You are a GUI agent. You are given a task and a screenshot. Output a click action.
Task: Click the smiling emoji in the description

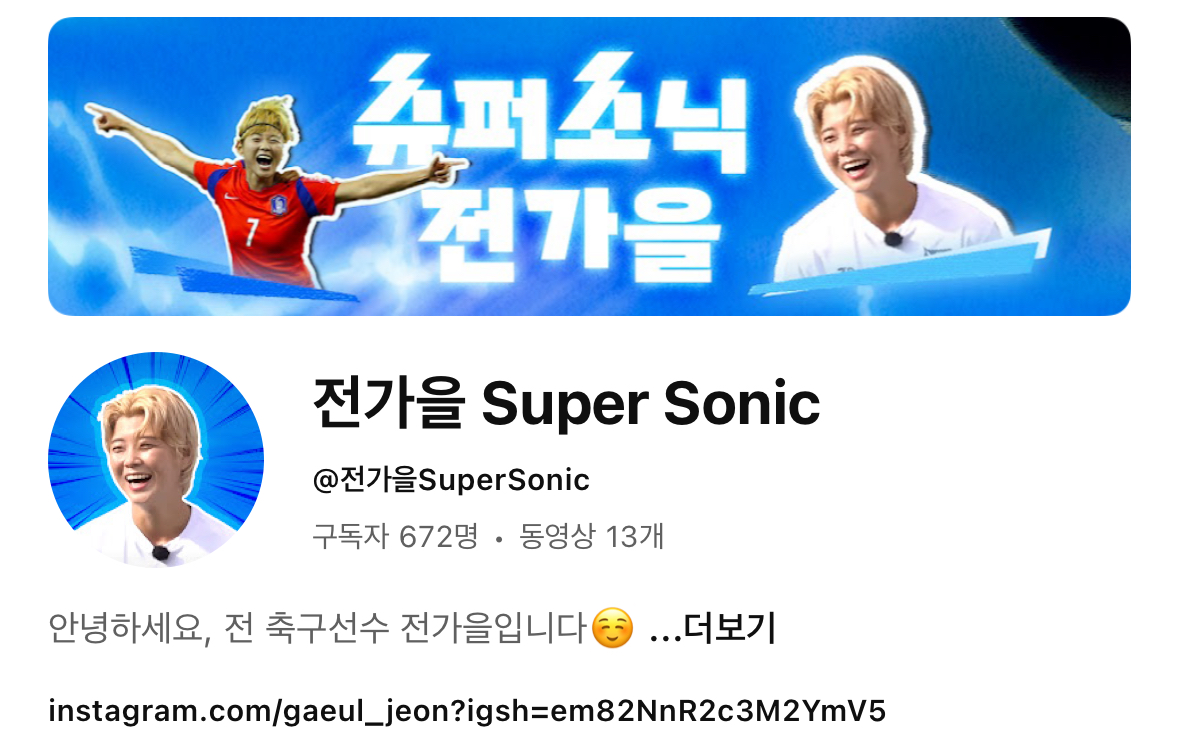pyautogui.click(x=612, y=628)
